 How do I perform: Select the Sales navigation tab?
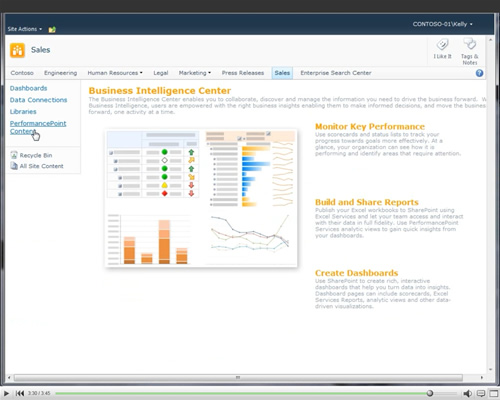click(282, 73)
